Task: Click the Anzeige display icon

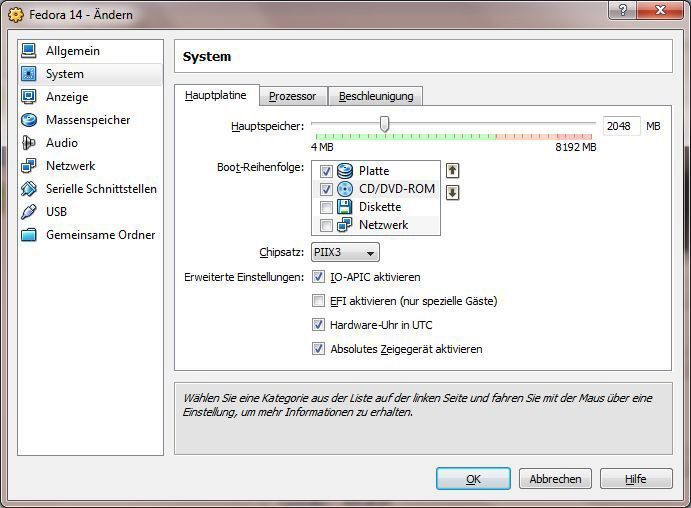Action: pyautogui.click(x=29, y=96)
